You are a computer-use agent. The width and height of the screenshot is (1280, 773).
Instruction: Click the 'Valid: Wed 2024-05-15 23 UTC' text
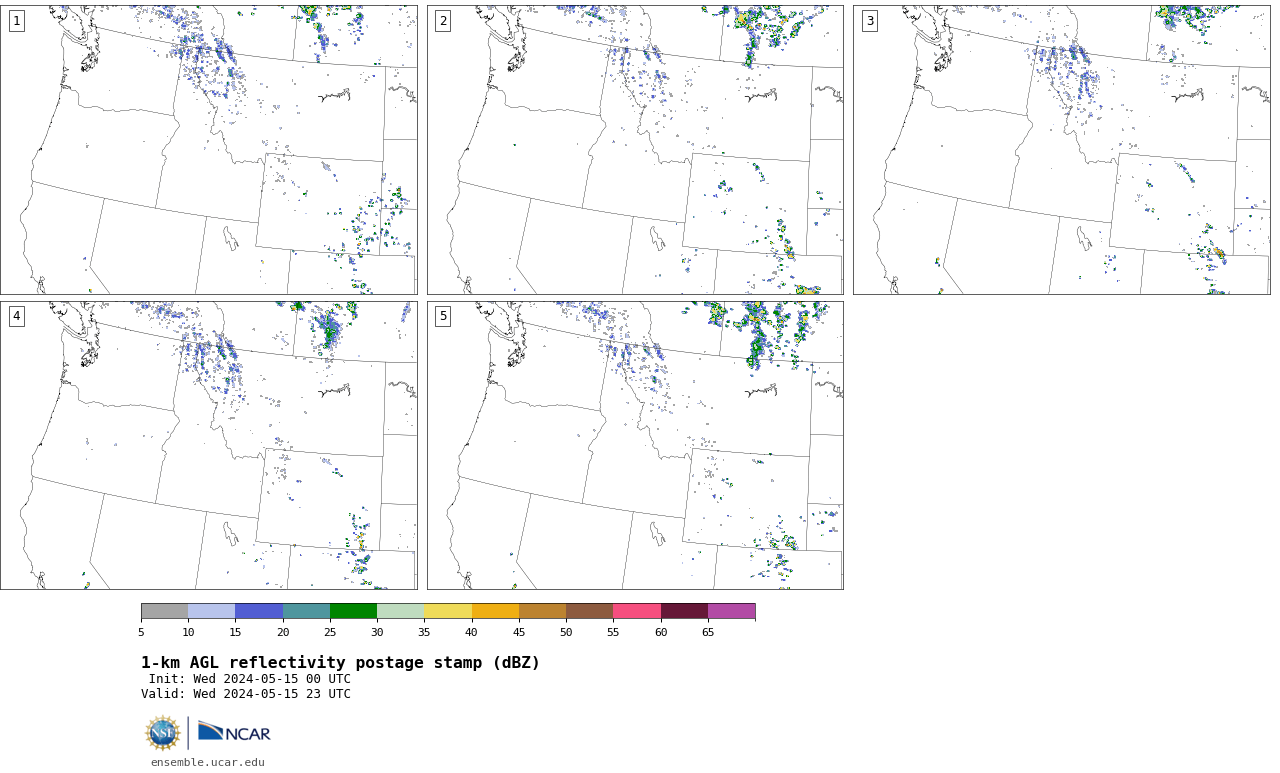(x=246, y=694)
